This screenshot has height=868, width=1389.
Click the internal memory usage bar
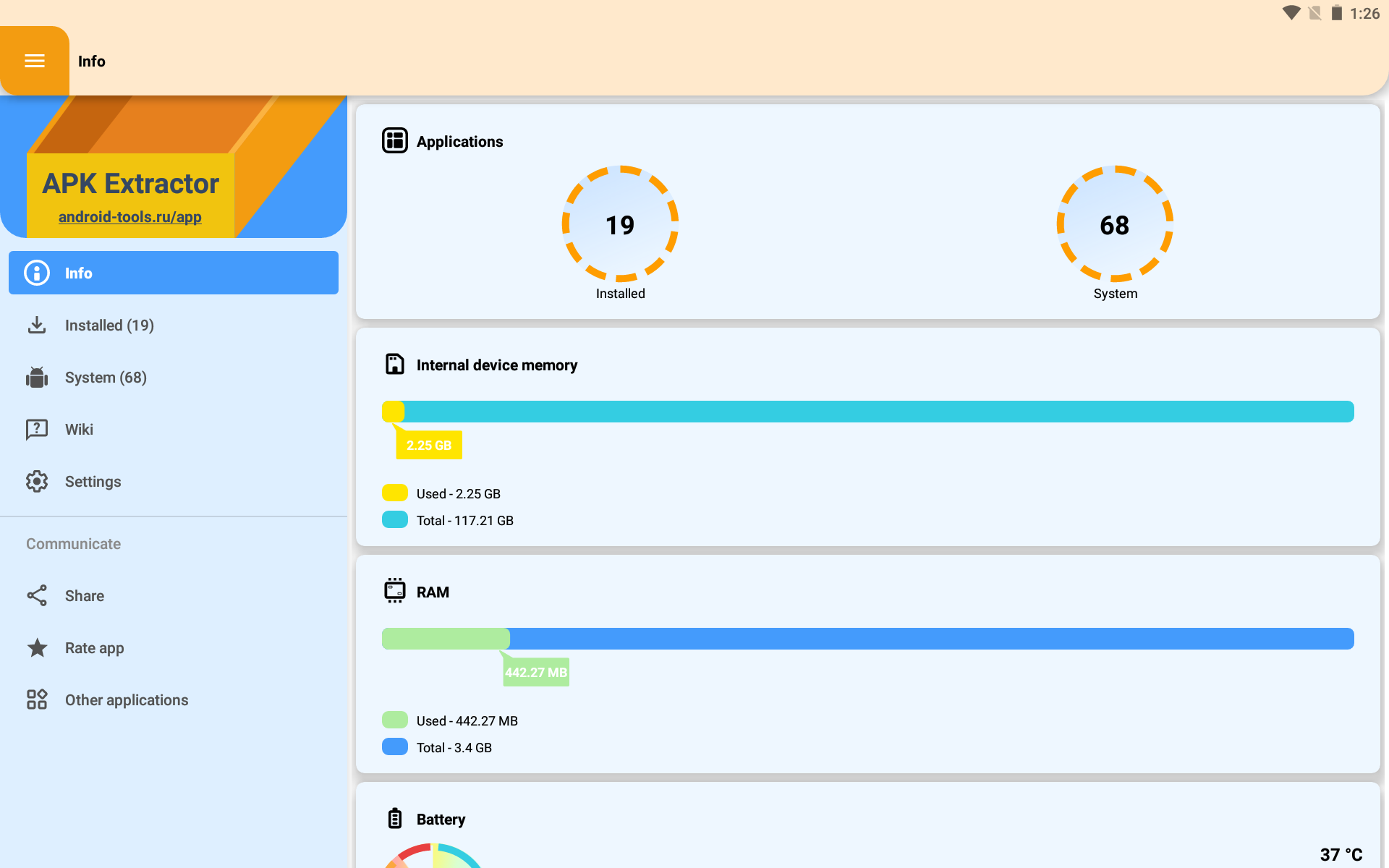(x=868, y=412)
